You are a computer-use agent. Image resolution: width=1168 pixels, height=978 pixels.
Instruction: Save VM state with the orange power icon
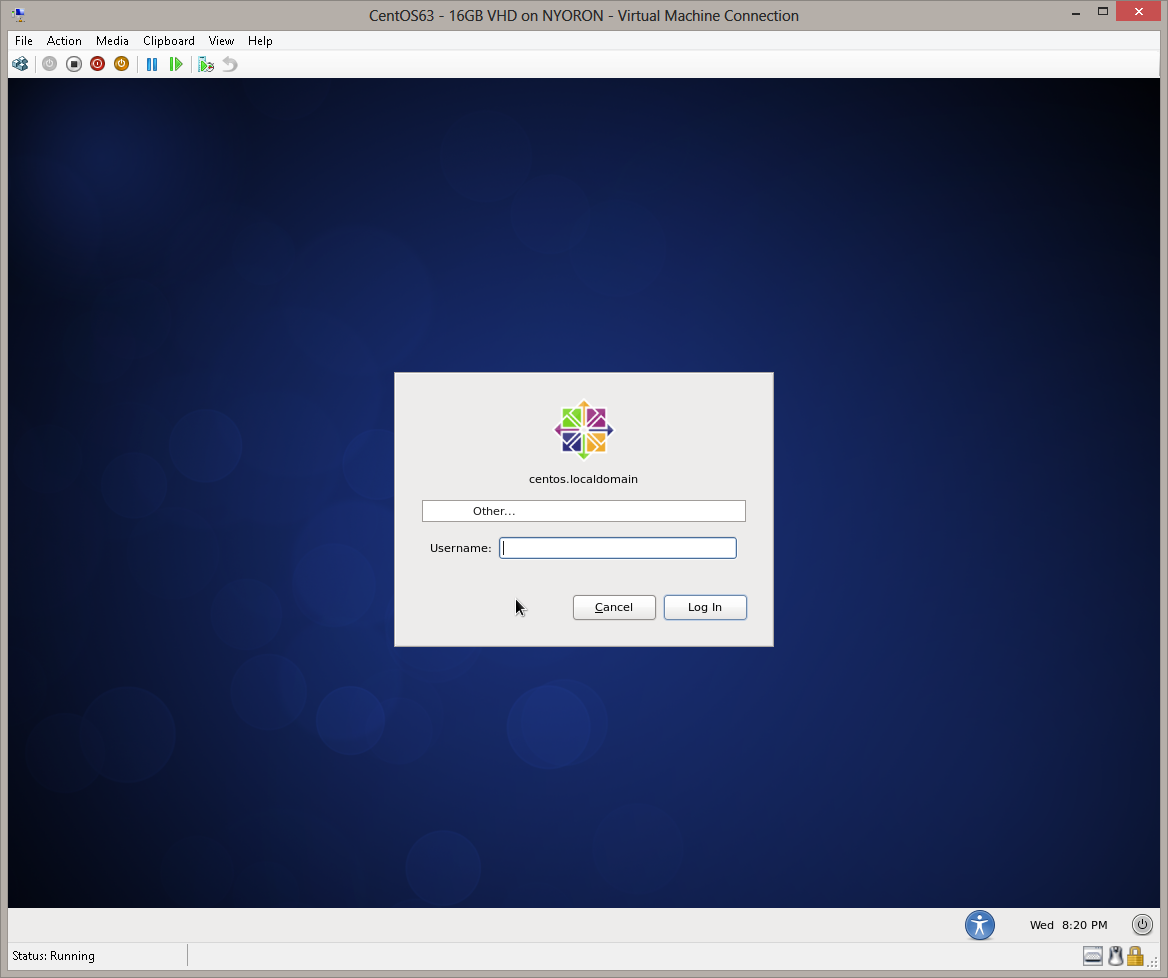click(x=121, y=64)
